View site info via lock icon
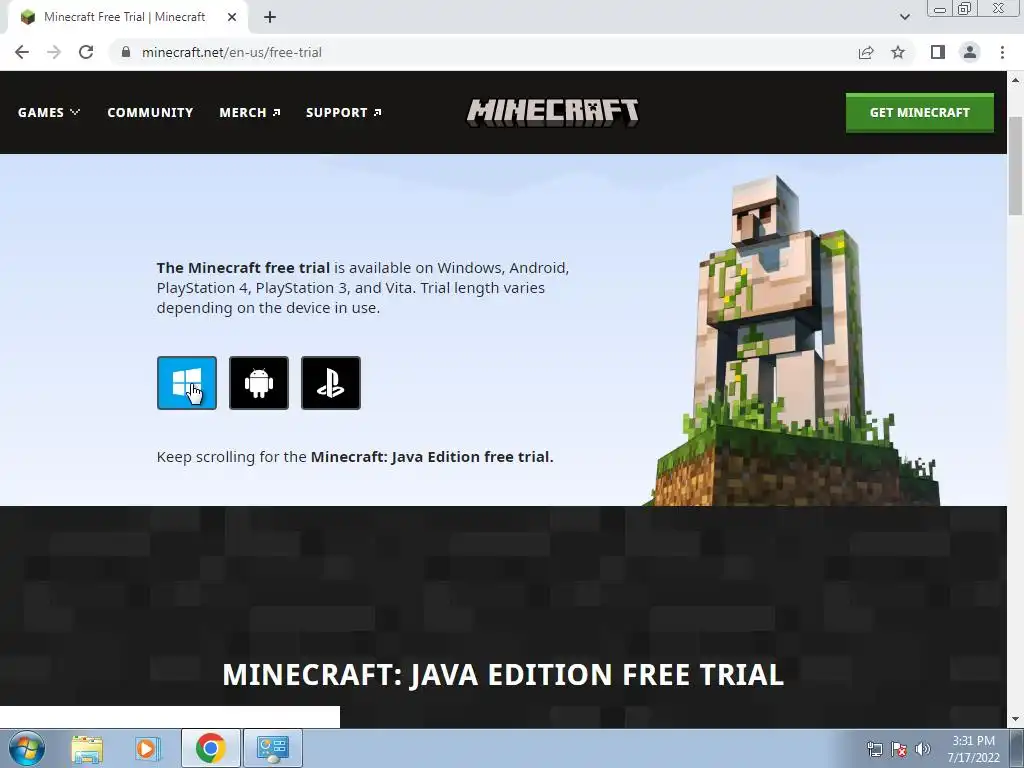1024x768 pixels. pos(126,52)
